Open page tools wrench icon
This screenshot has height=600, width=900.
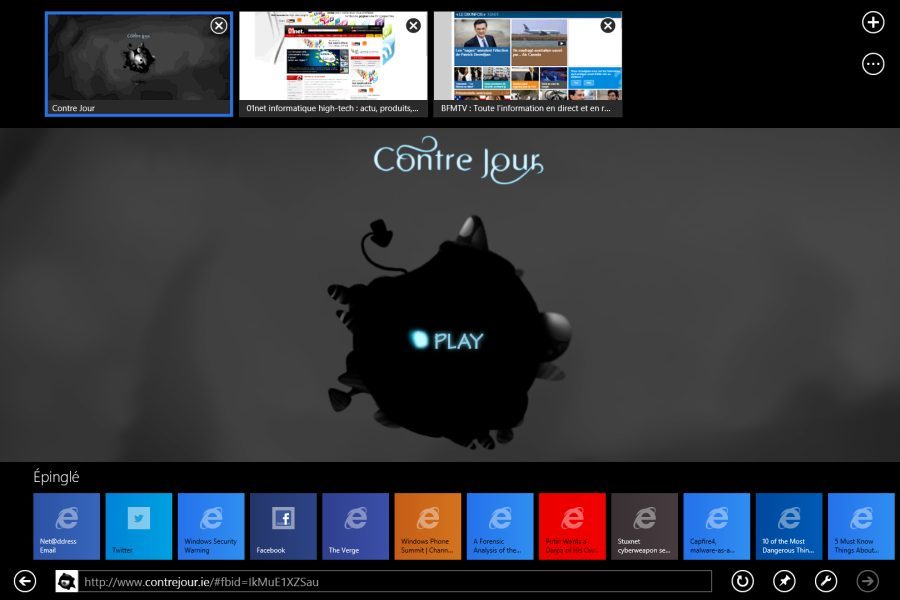pyautogui.click(x=826, y=581)
